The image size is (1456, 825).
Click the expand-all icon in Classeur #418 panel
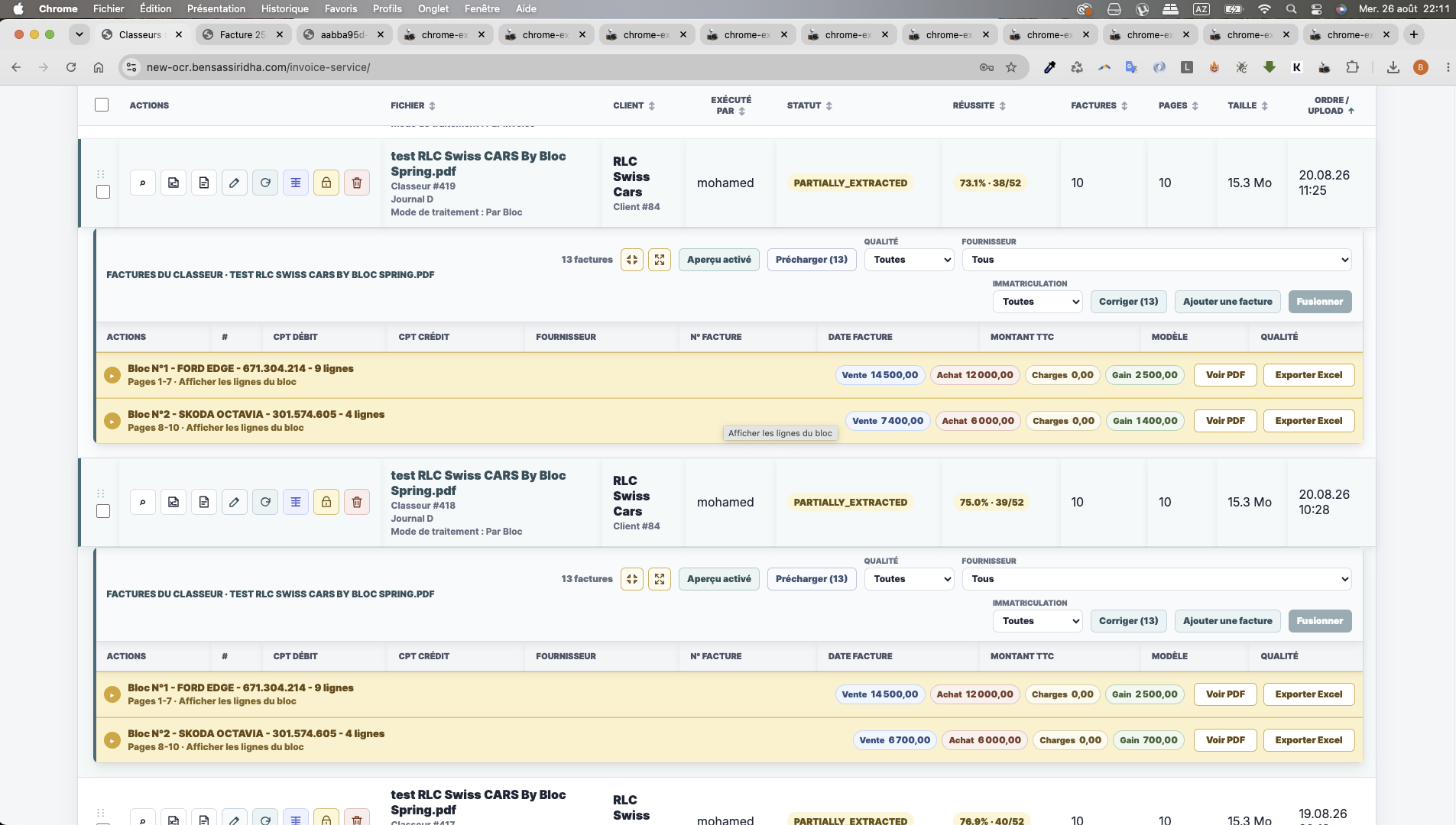click(x=660, y=579)
